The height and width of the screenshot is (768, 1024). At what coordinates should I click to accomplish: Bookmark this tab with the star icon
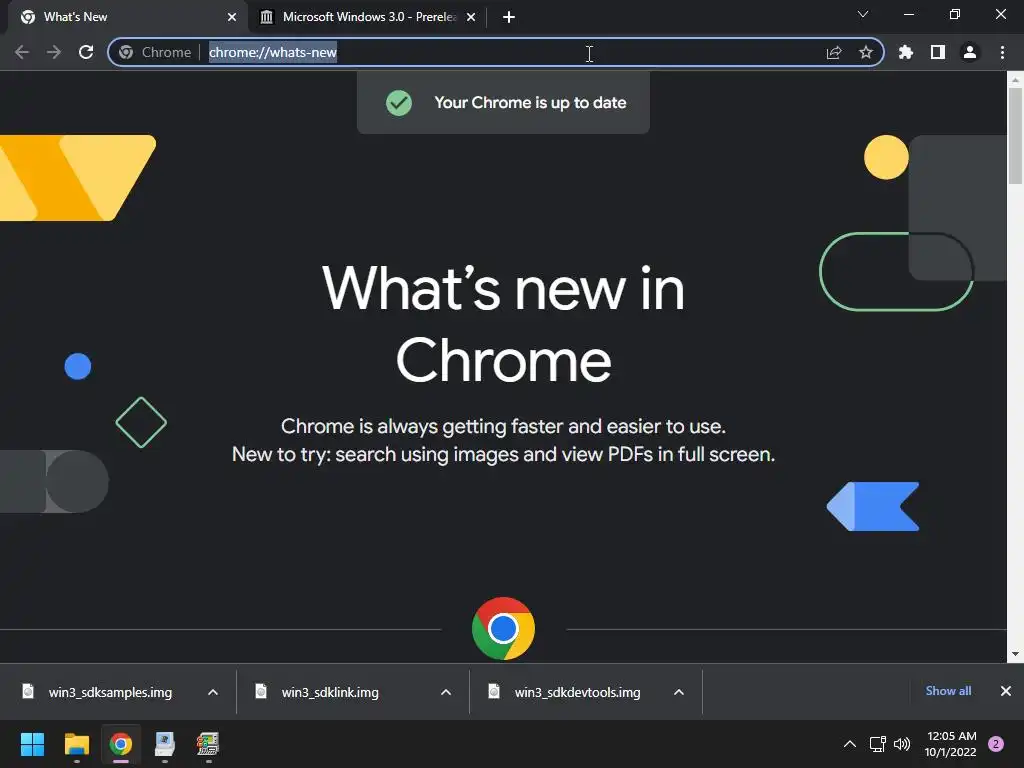coord(866,52)
